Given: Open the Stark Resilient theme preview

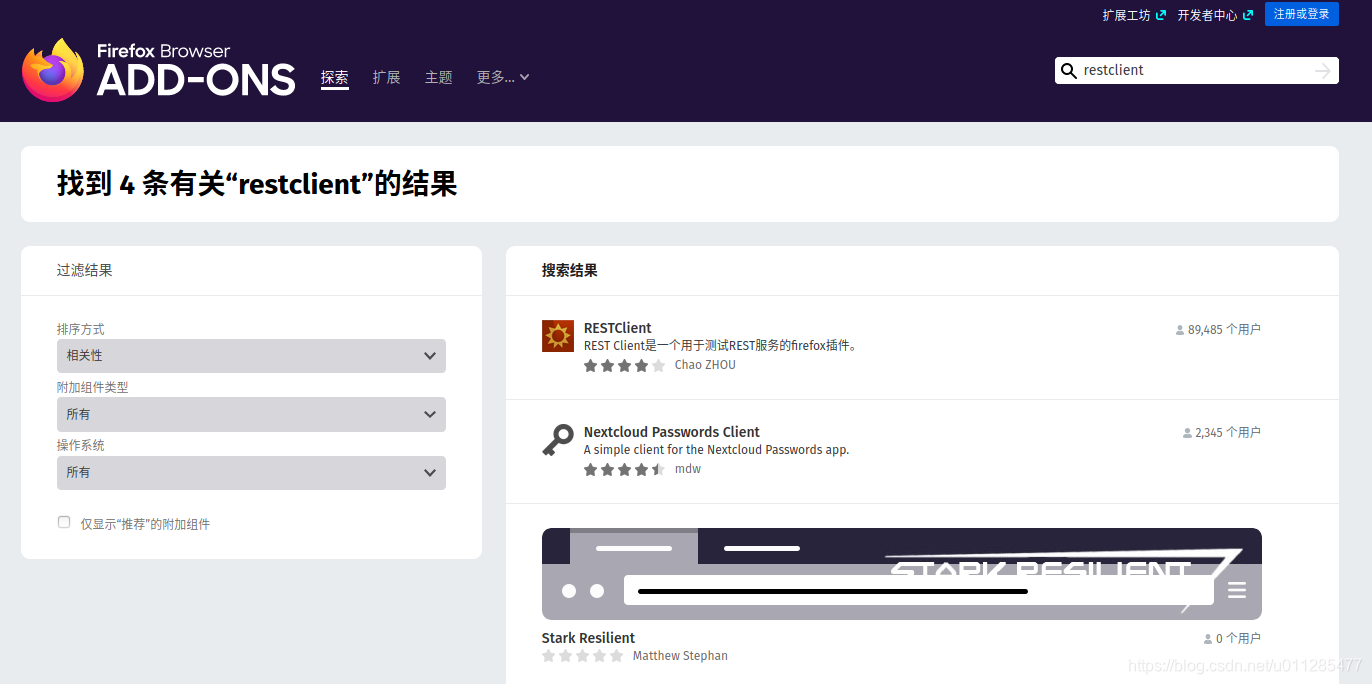Looking at the screenshot, I should tap(902, 574).
